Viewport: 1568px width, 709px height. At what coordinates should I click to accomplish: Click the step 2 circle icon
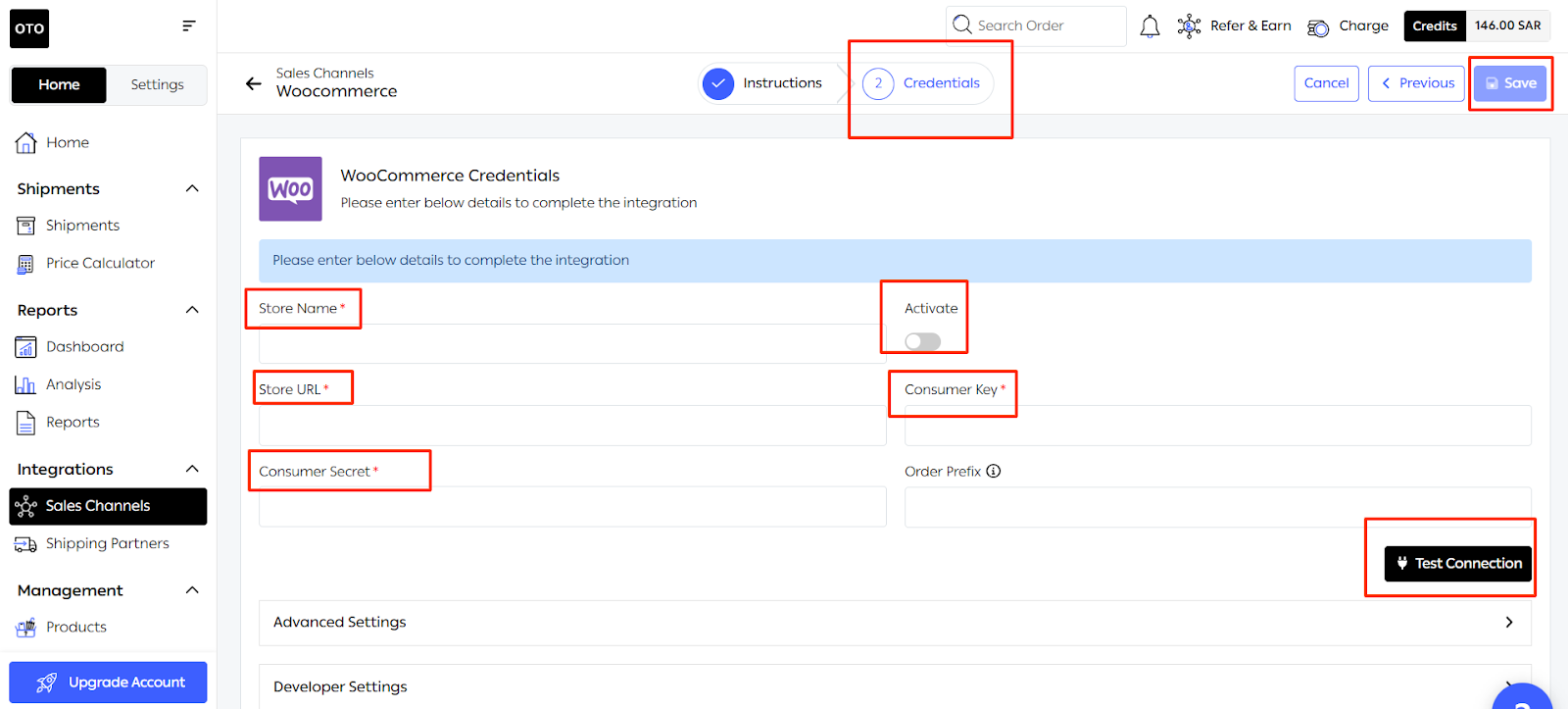coord(878,83)
